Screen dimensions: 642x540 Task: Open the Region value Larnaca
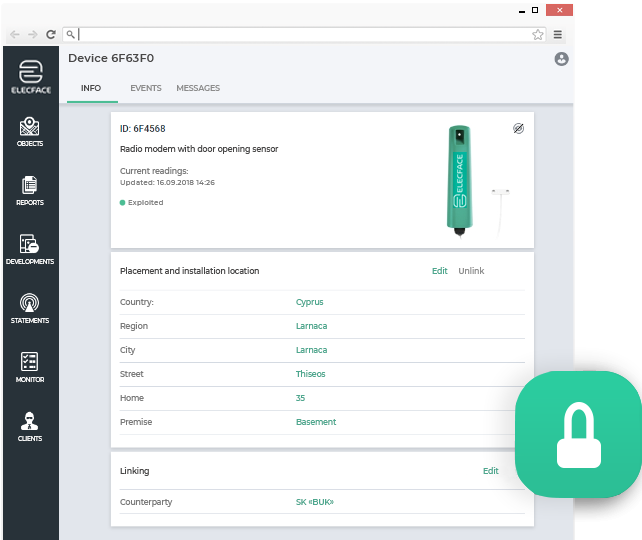(x=312, y=326)
